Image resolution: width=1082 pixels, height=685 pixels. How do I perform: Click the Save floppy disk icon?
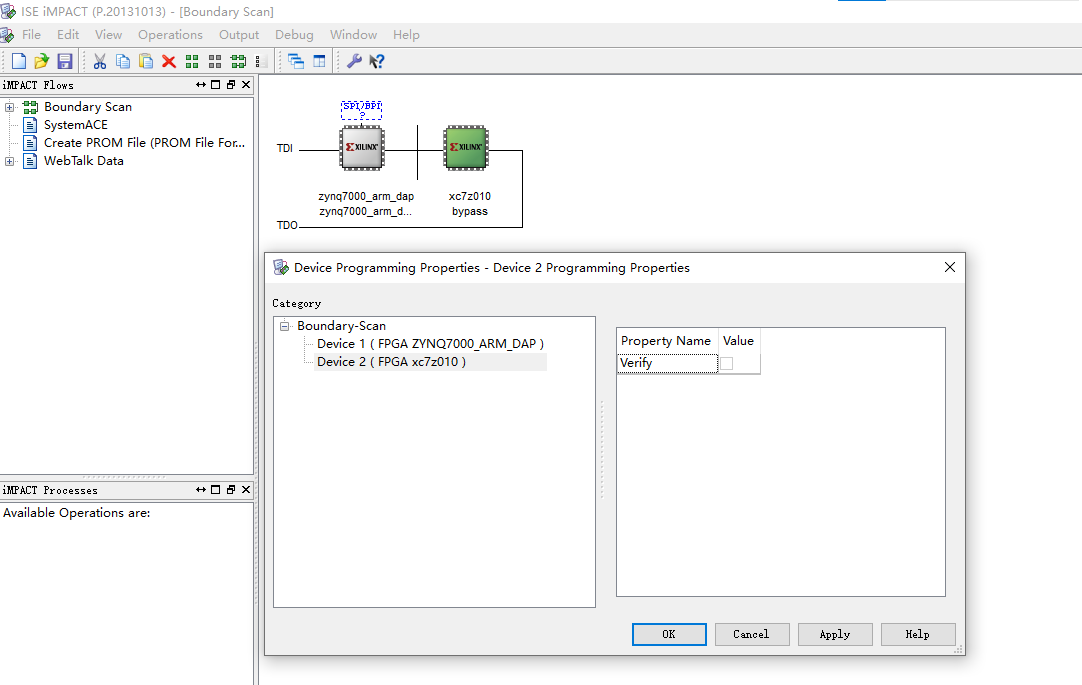click(65, 61)
